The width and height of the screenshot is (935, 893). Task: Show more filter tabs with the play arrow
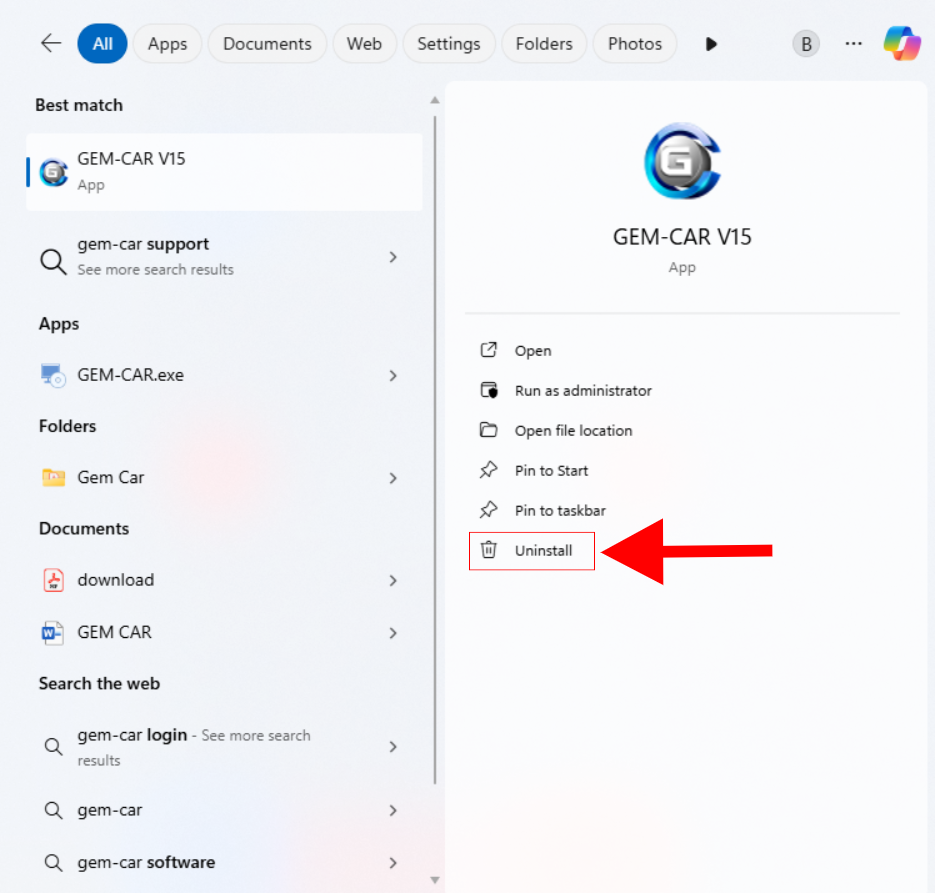point(711,44)
